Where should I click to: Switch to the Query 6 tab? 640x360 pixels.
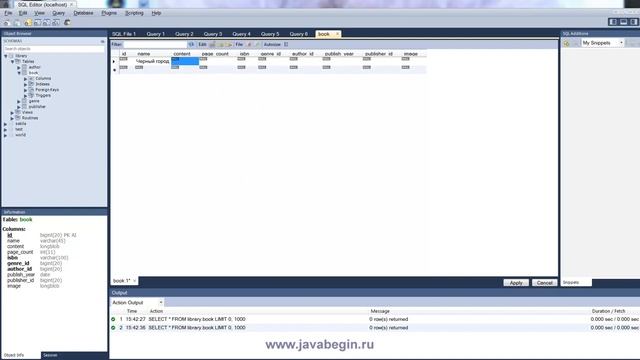tap(298, 34)
